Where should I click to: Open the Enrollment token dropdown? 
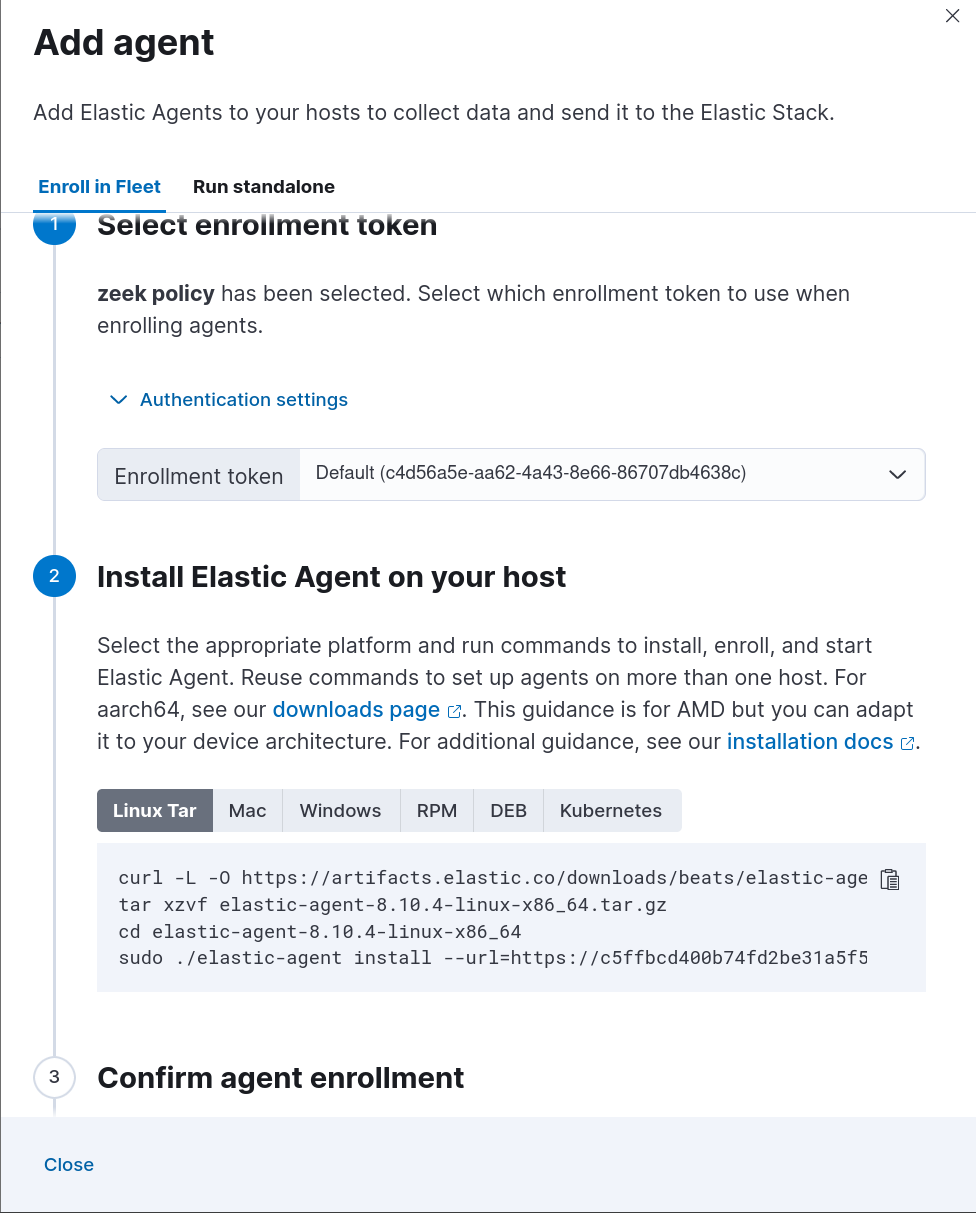click(610, 474)
